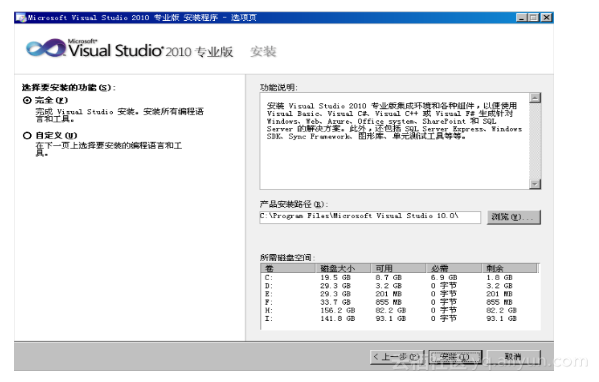This screenshot has width=599, height=382.
Task: Minimize the setup window
Action: tap(521, 18)
